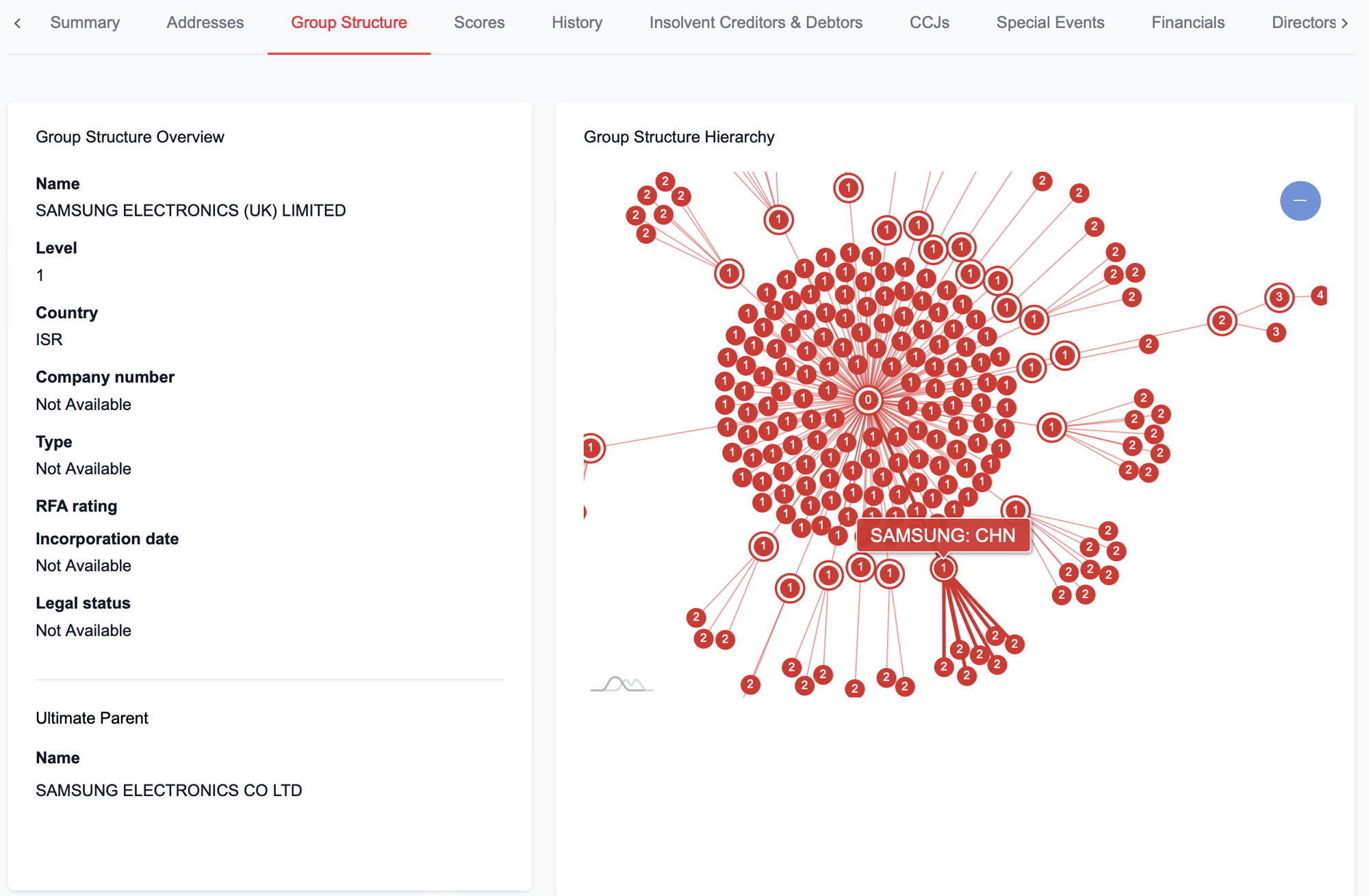This screenshot has height=896, width=1369.
Task: Open the CCJs tab
Action: click(x=929, y=23)
